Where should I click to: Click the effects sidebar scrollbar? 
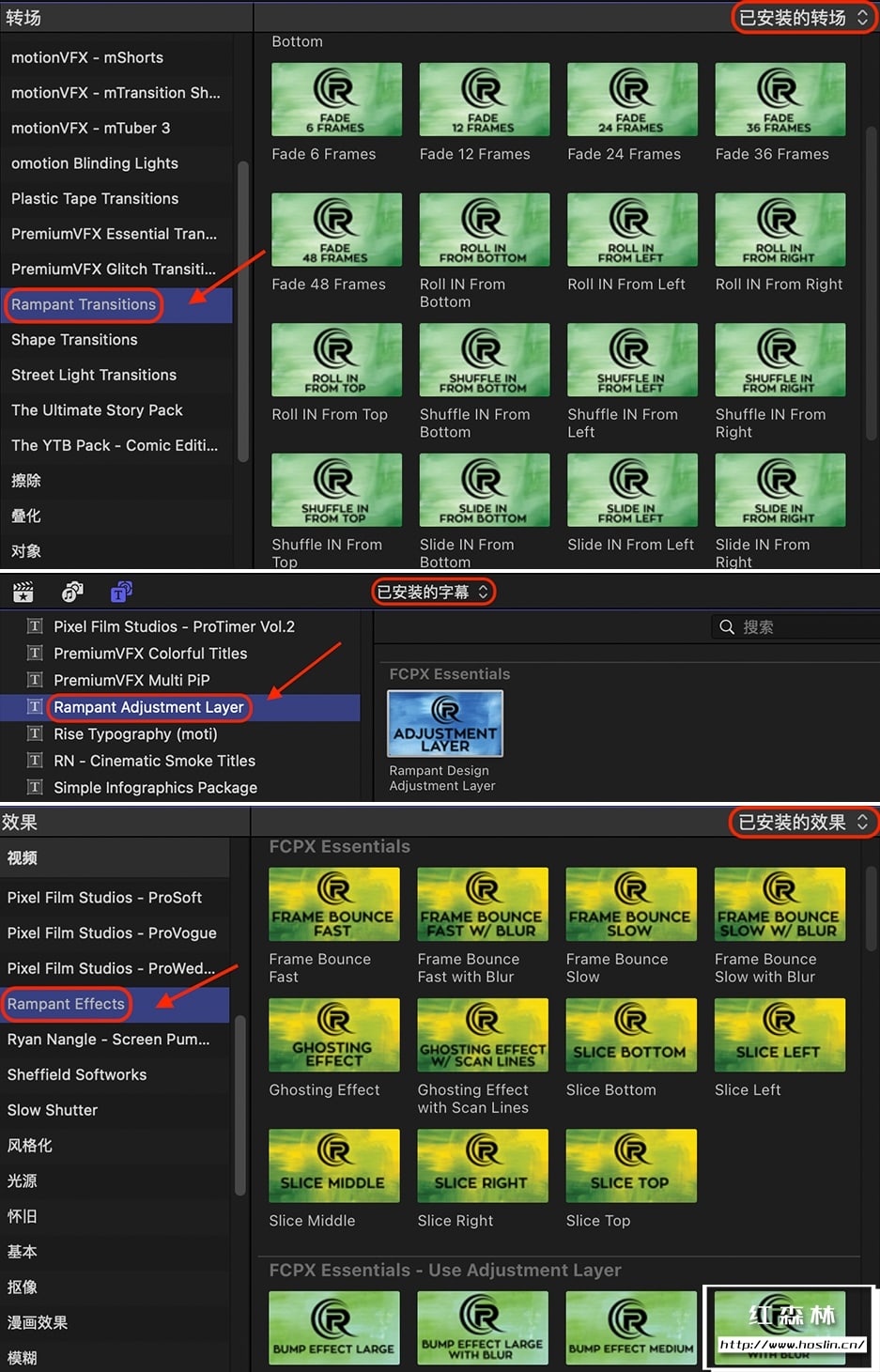click(x=239, y=1105)
